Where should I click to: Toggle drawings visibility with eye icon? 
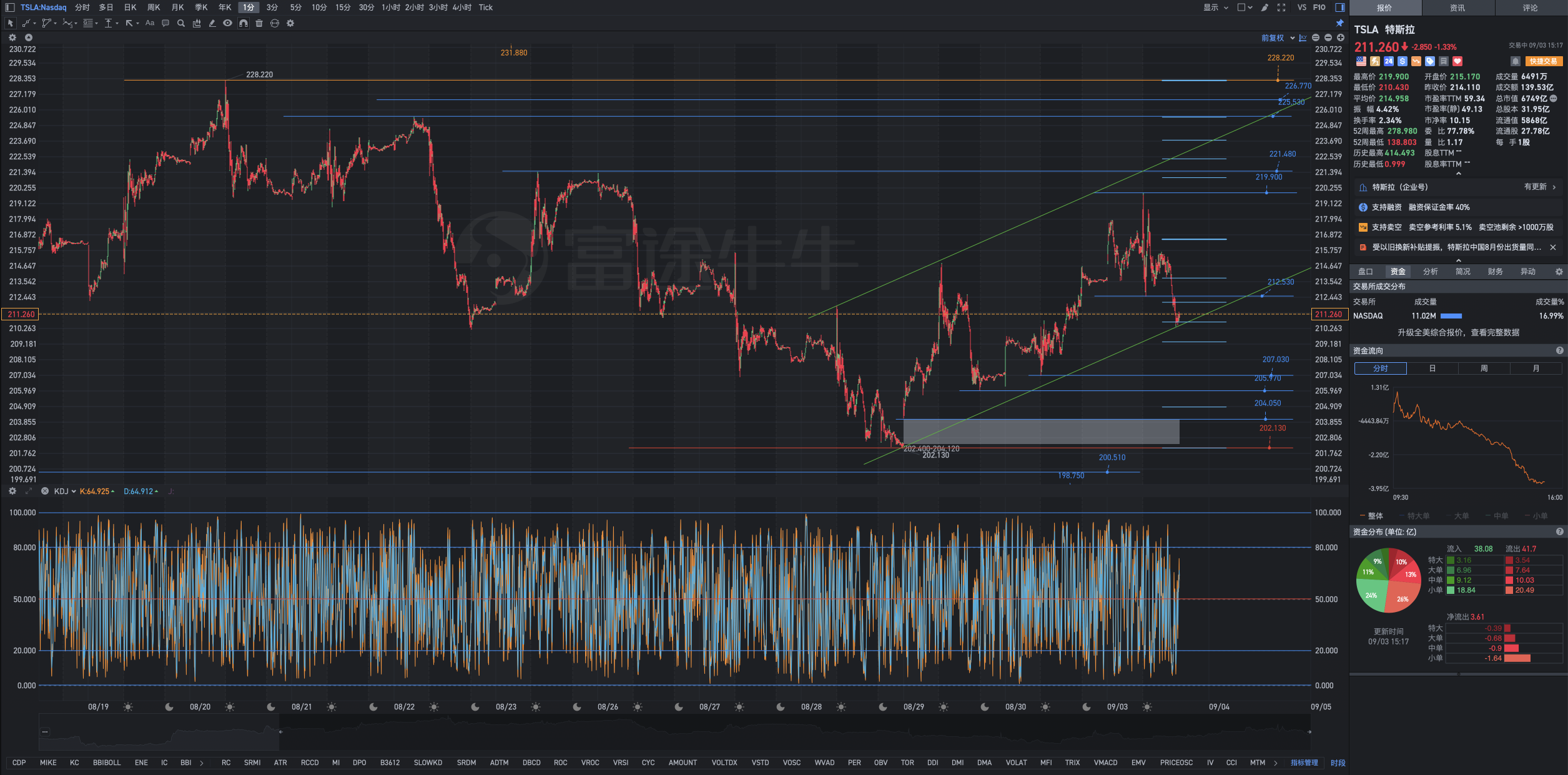pyautogui.click(x=228, y=23)
